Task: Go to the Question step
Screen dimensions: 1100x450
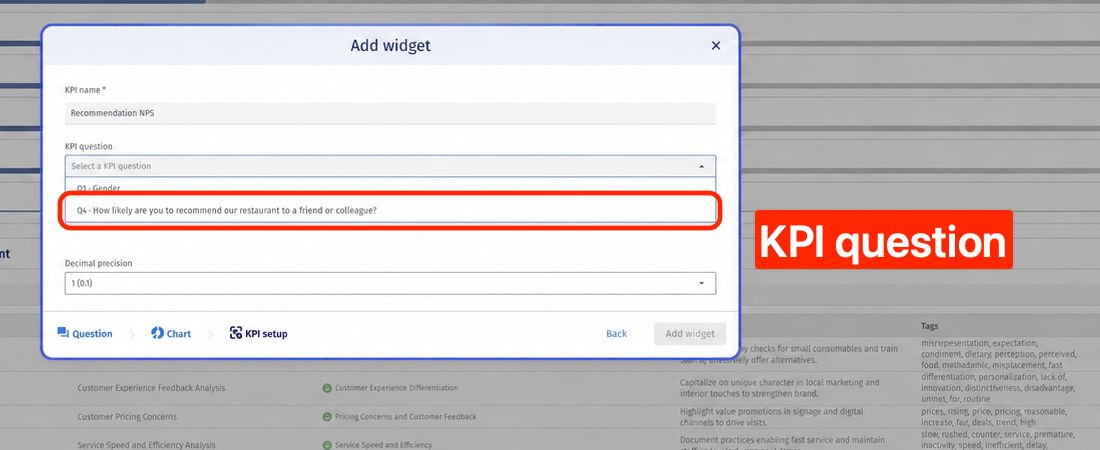Action: (x=85, y=333)
